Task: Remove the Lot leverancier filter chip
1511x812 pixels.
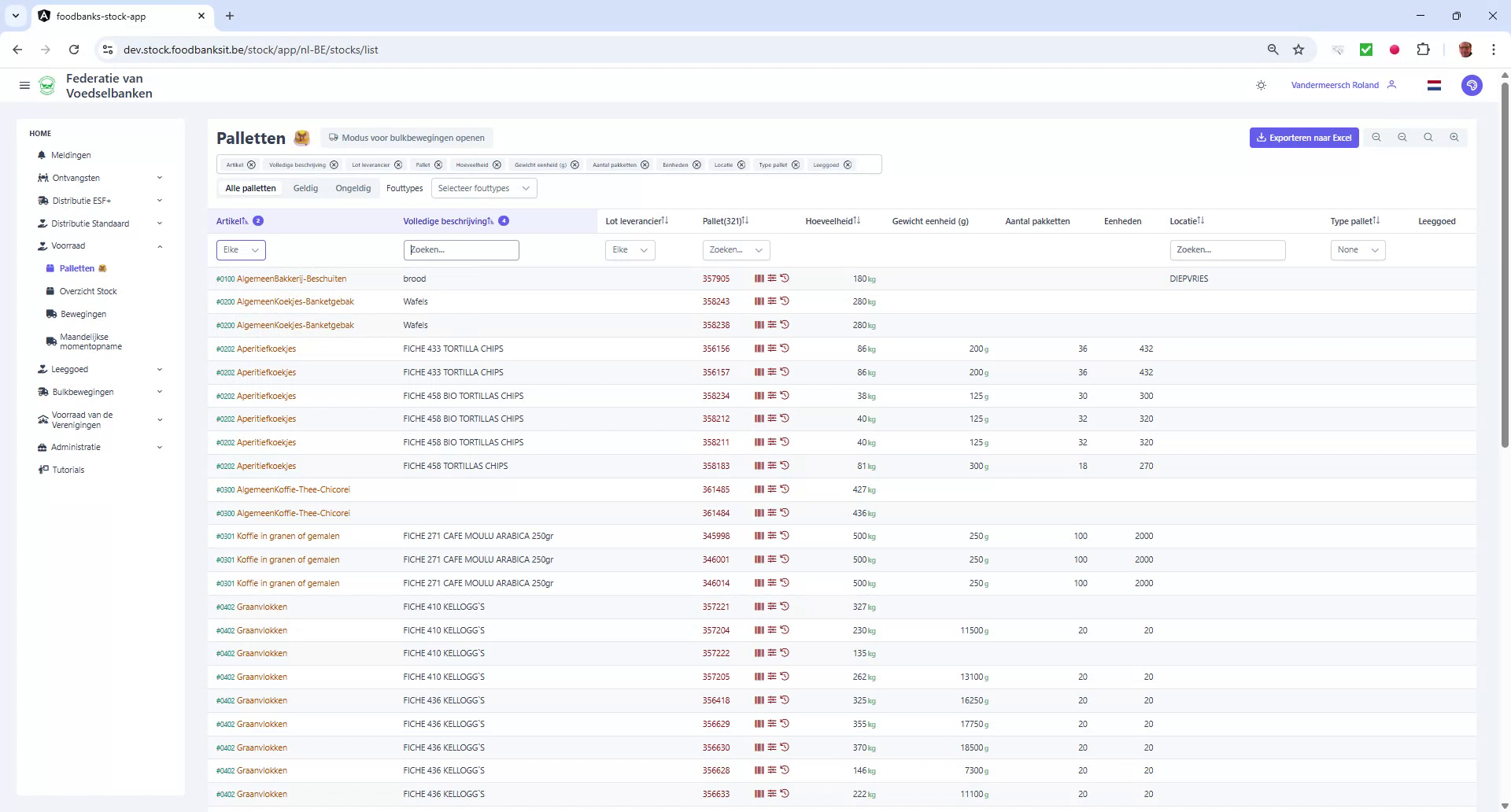Action: [x=397, y=164]
